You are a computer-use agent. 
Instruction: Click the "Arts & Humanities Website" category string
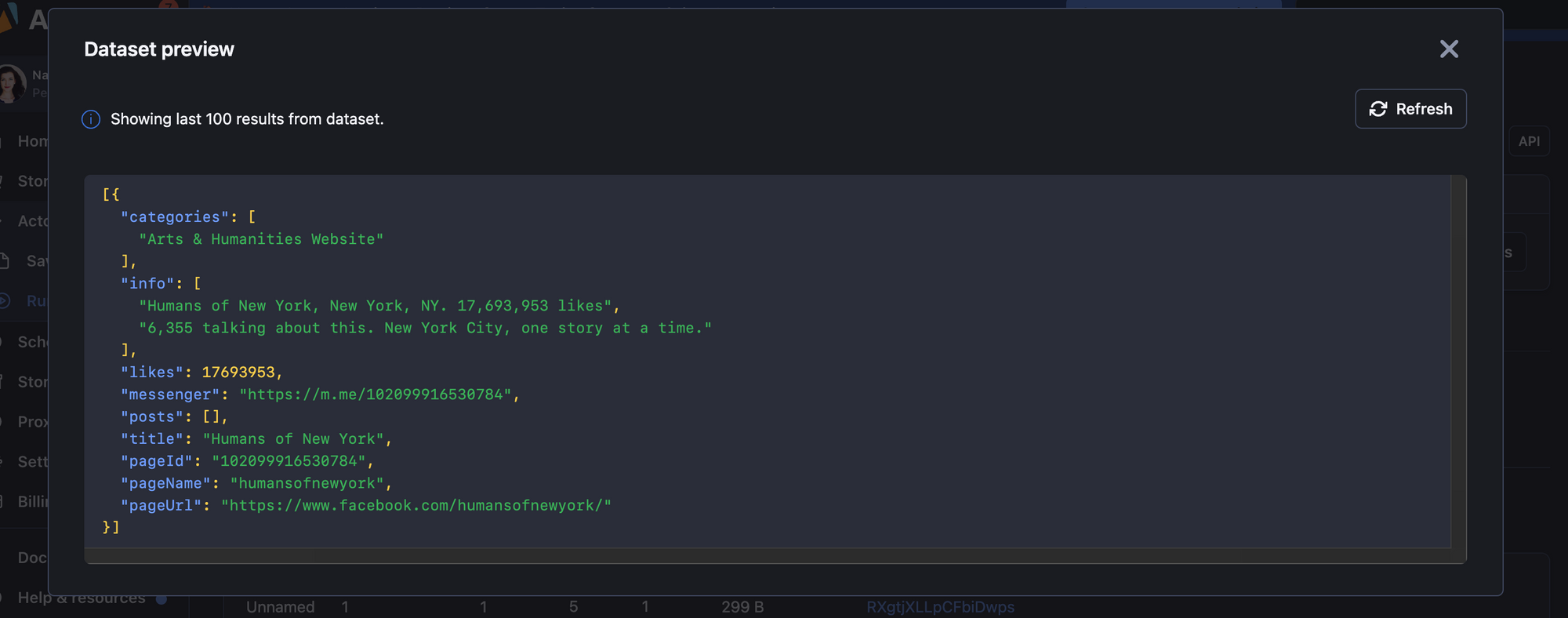(x=261, y=239)
